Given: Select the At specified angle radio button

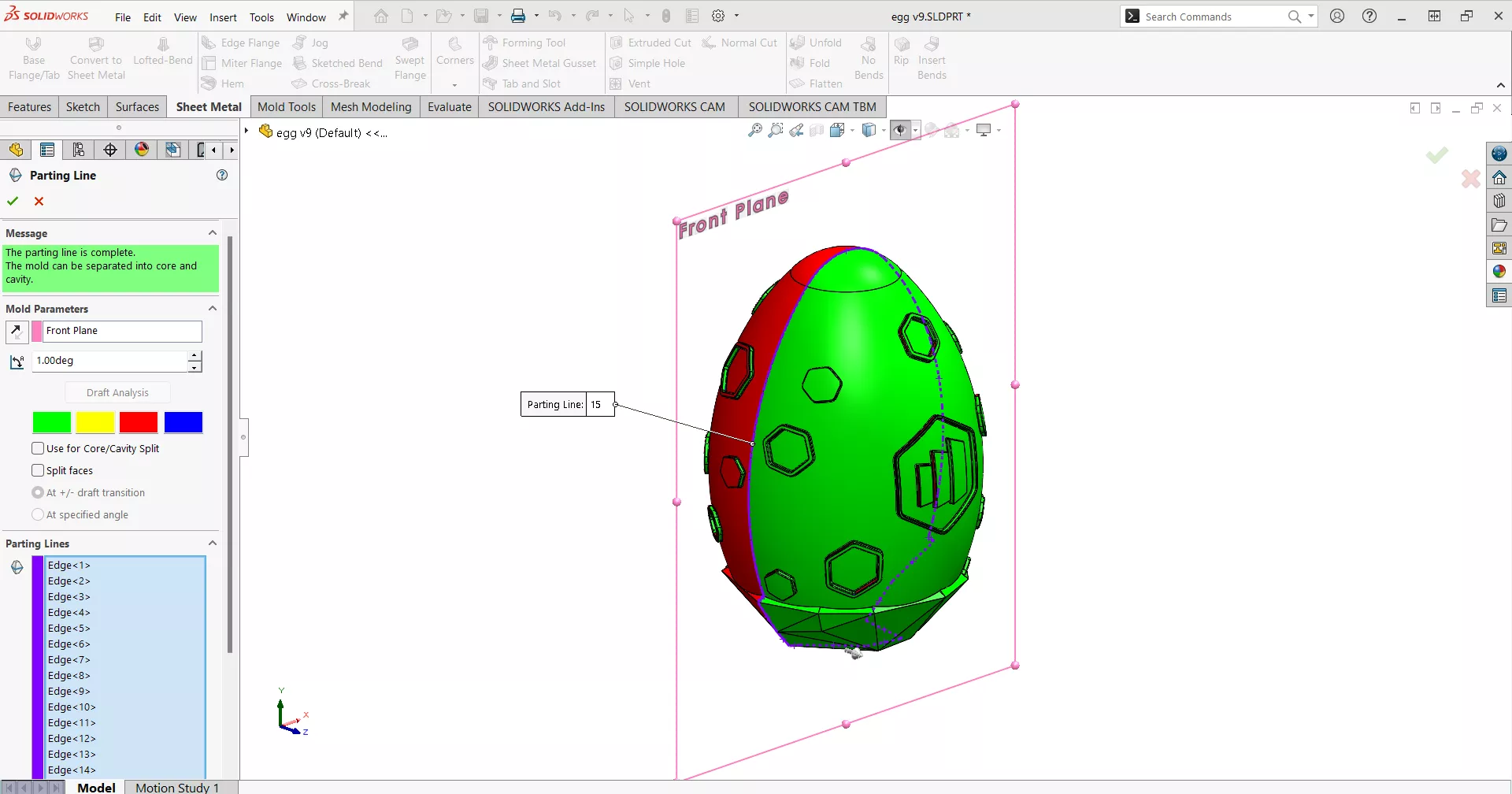Looking at the screenshot, I should tap(39, 514).
